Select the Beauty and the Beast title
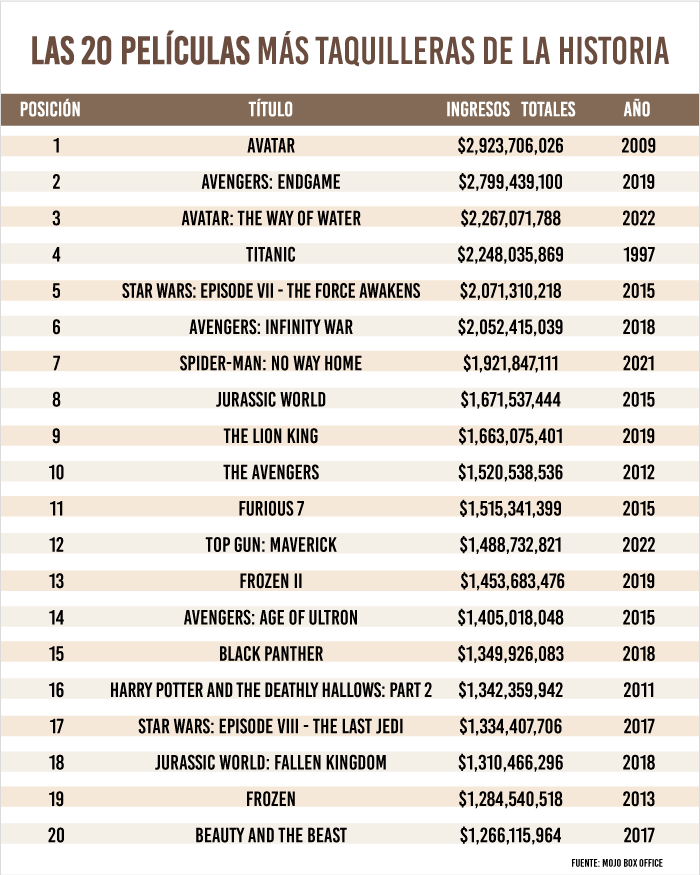Screen dimensions: 700x875 pyautogui.click(x=271, y=835)
